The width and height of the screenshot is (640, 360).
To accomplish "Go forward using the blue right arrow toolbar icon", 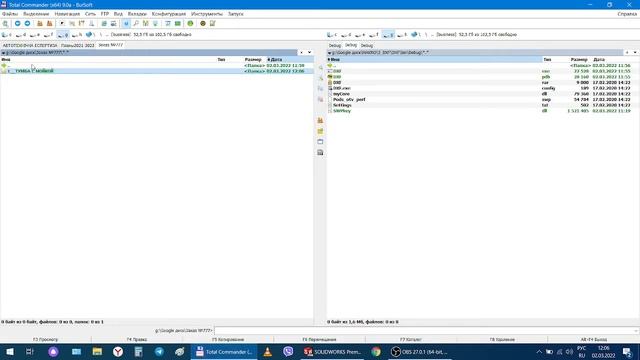I will point(27,24).
